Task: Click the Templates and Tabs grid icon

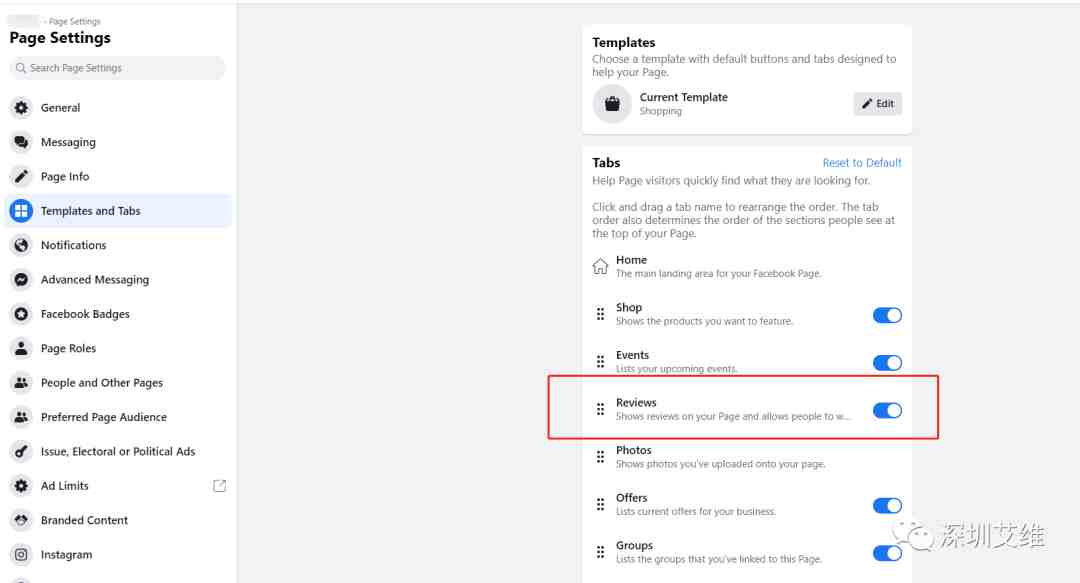Action: click(x=21, y=211)
